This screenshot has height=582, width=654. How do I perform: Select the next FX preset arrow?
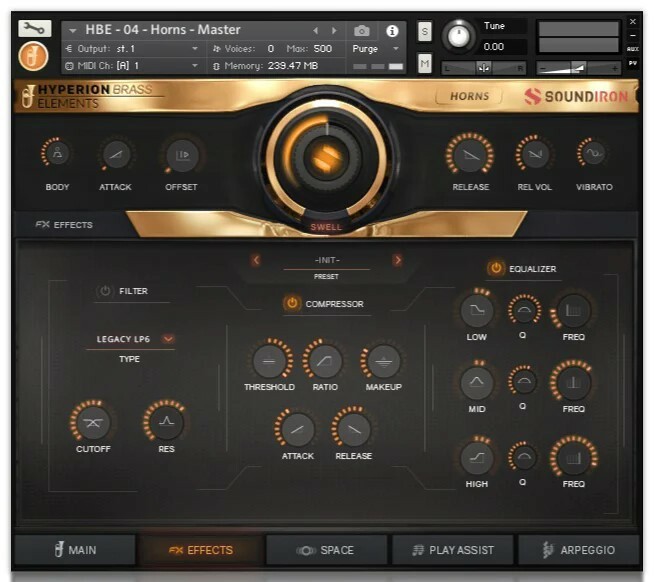pyautogui.click(x=397, y=260)
